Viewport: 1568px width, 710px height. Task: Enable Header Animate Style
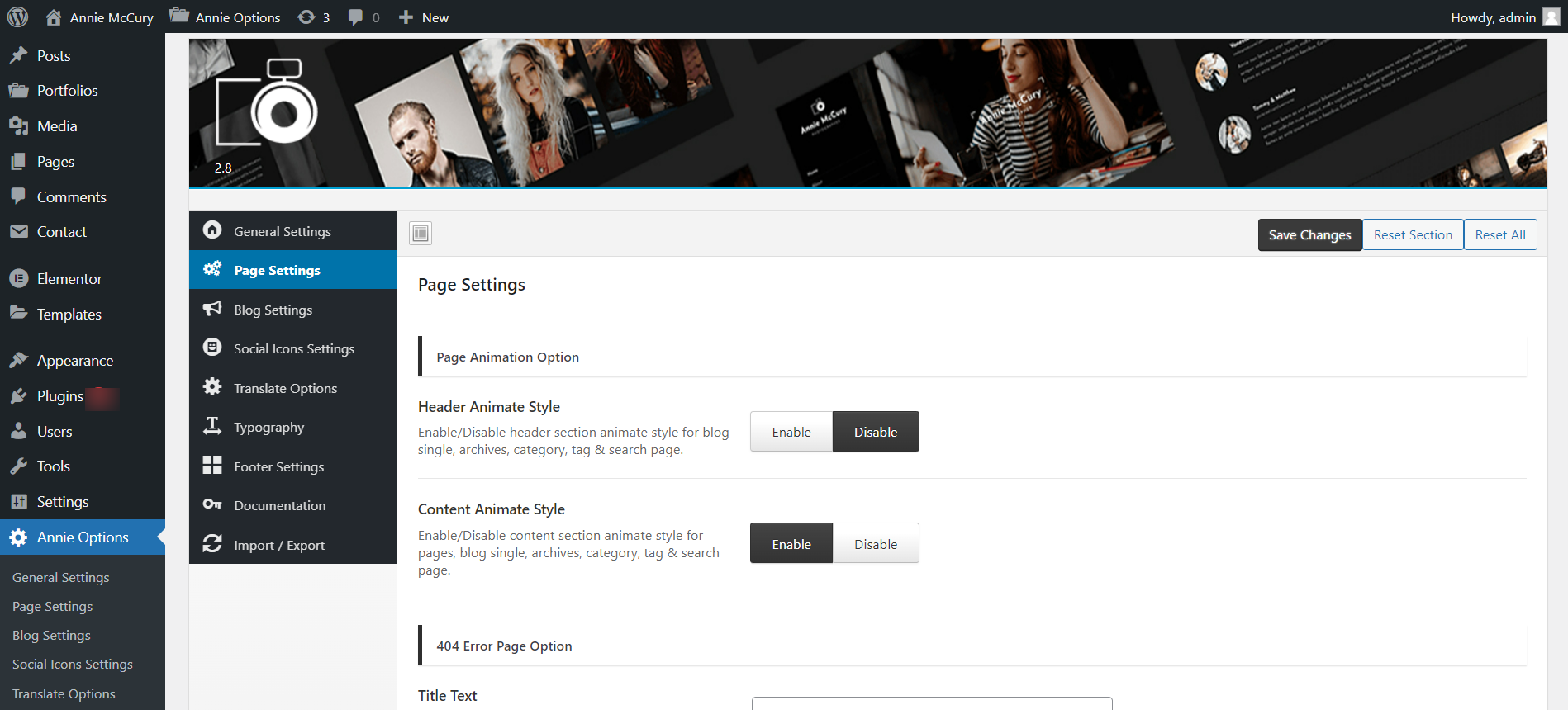[x=791, y=432]
